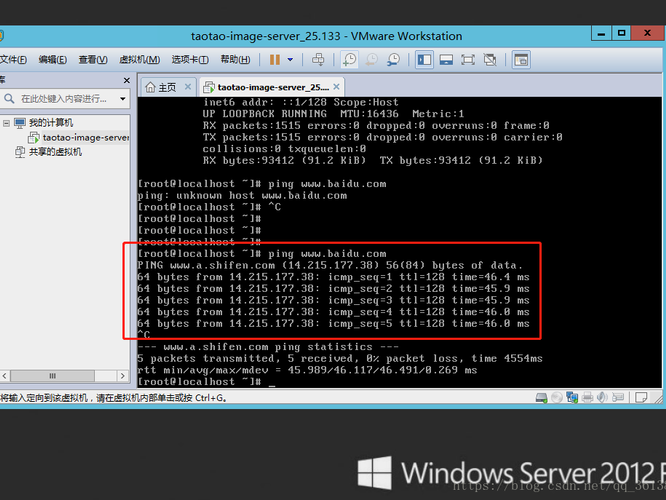Click the USB controller status icon
666x500 pixels.
[618, 398]
